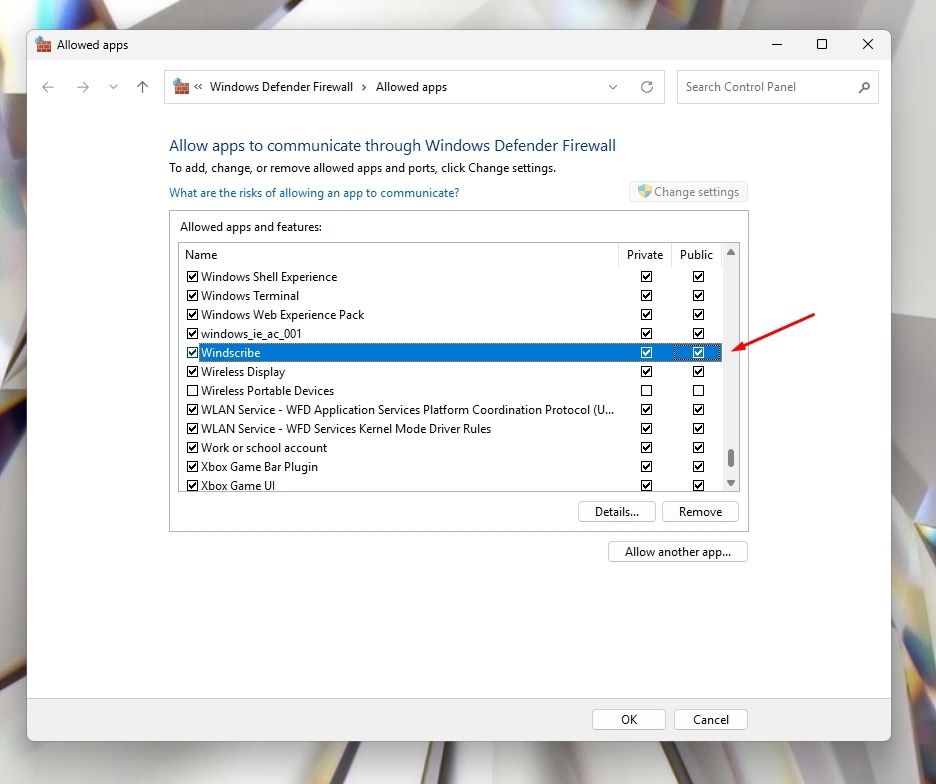Click the recent pages chevron near back arrow
The image size is (936, 784).
(x=113, y=87)
